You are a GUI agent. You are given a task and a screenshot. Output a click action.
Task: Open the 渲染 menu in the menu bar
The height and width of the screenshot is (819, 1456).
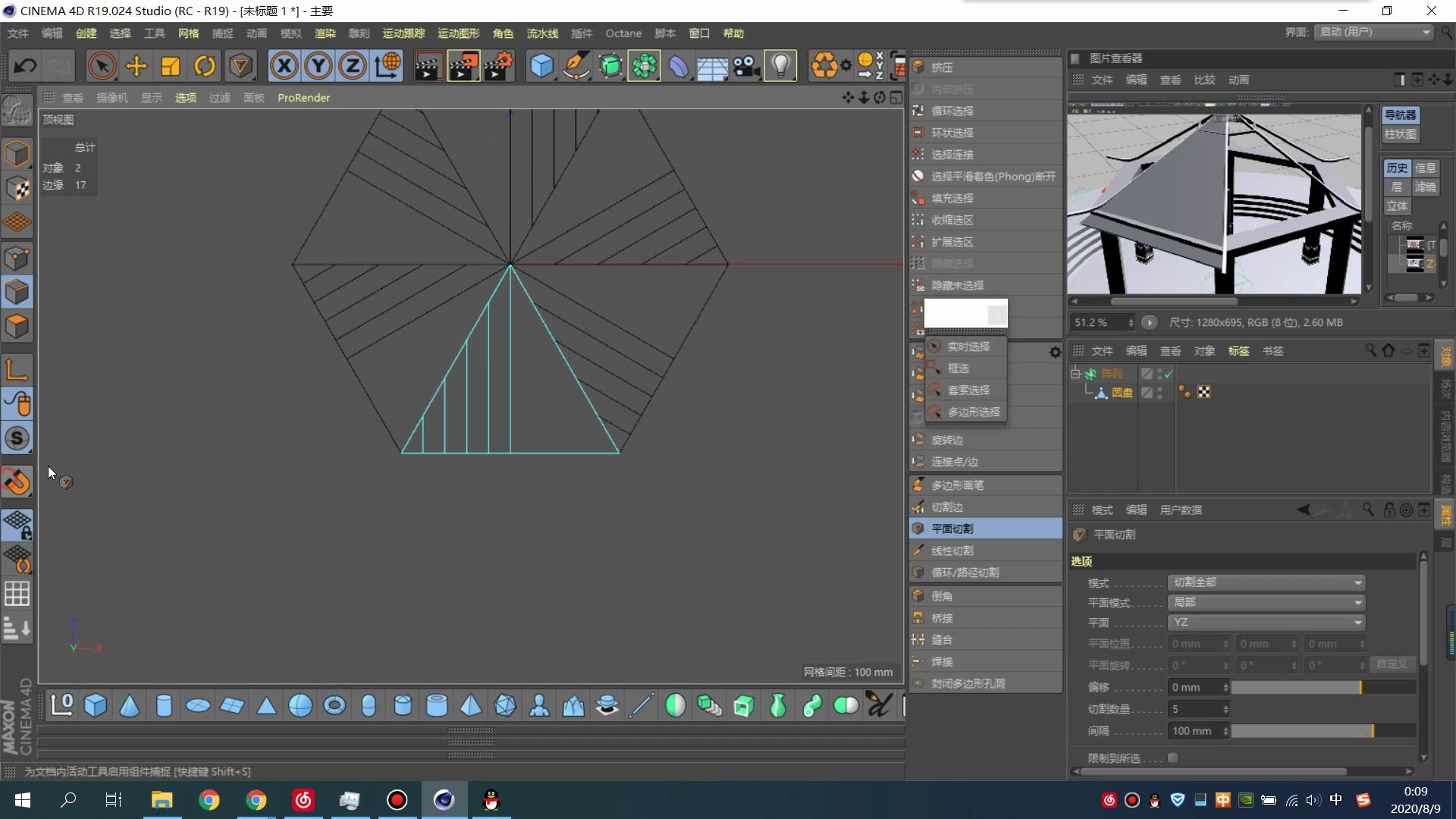[325, 33]
